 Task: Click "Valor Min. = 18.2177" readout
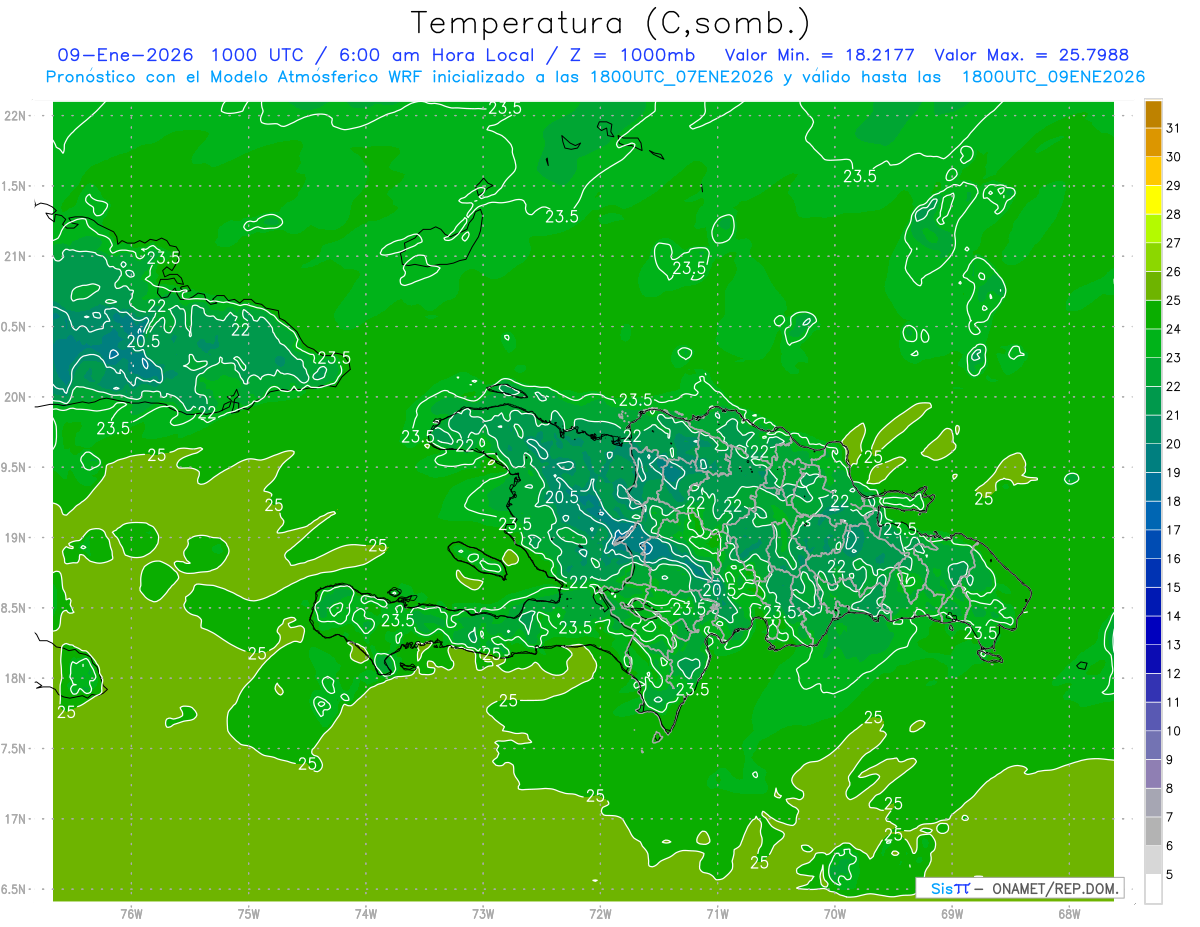[x=820, y=55]
